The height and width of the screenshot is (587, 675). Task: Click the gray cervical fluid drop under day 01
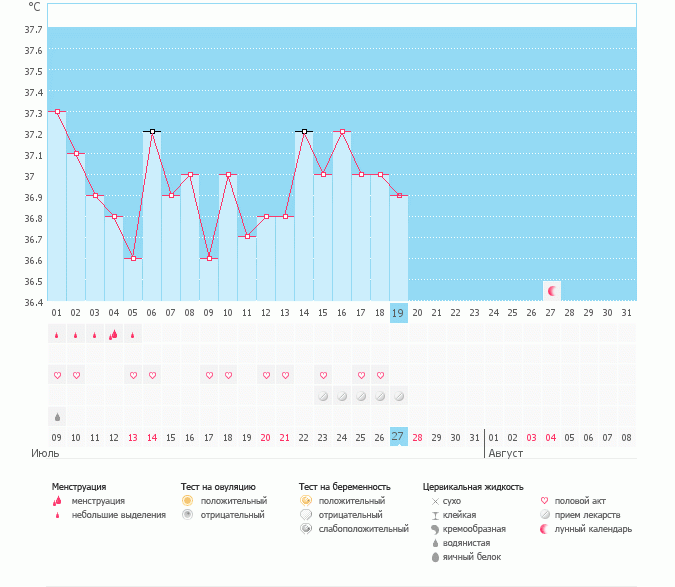point(57,416)
